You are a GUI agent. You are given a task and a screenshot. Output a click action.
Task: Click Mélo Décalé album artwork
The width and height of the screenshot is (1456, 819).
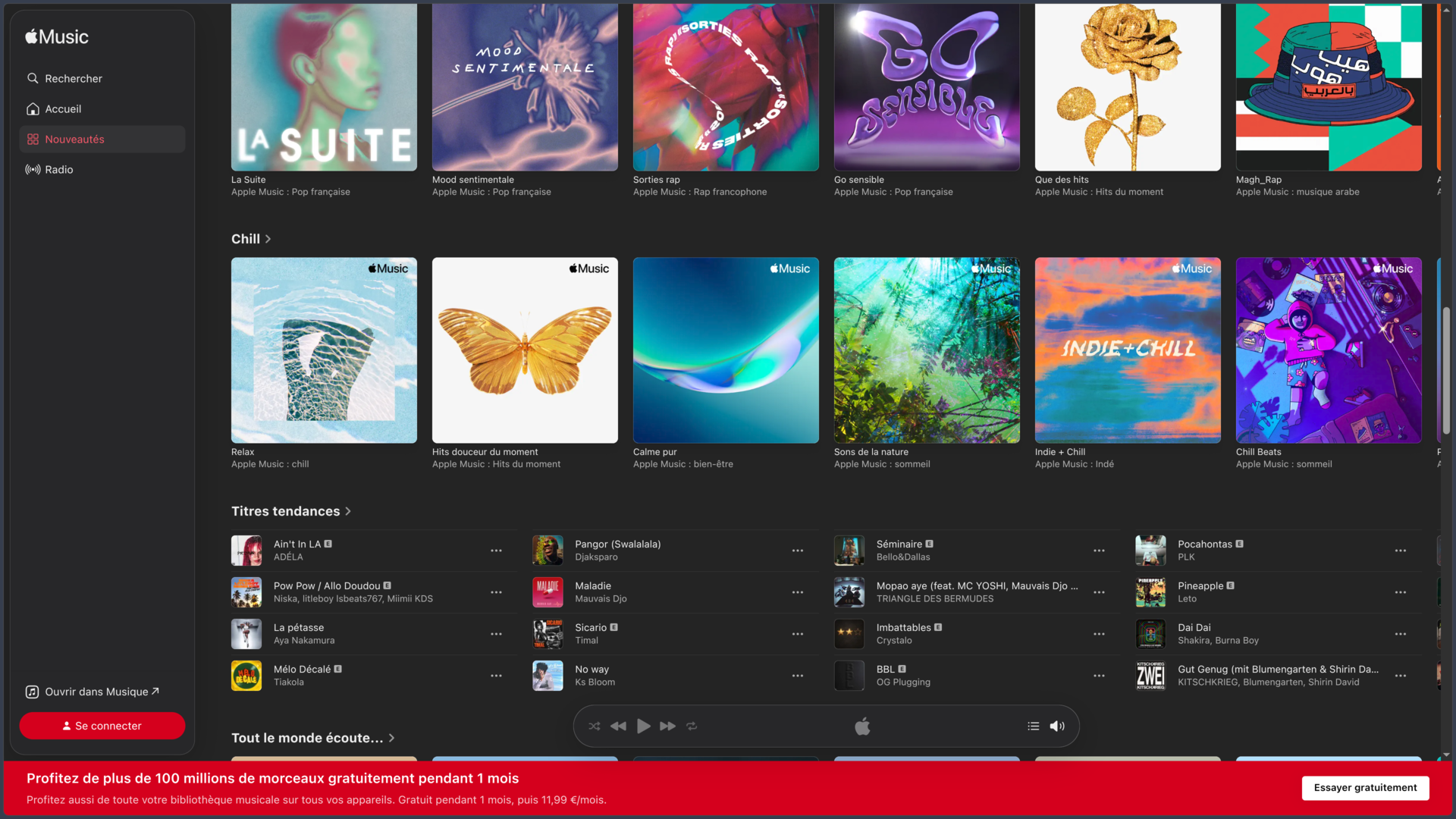tap(246, 676)
